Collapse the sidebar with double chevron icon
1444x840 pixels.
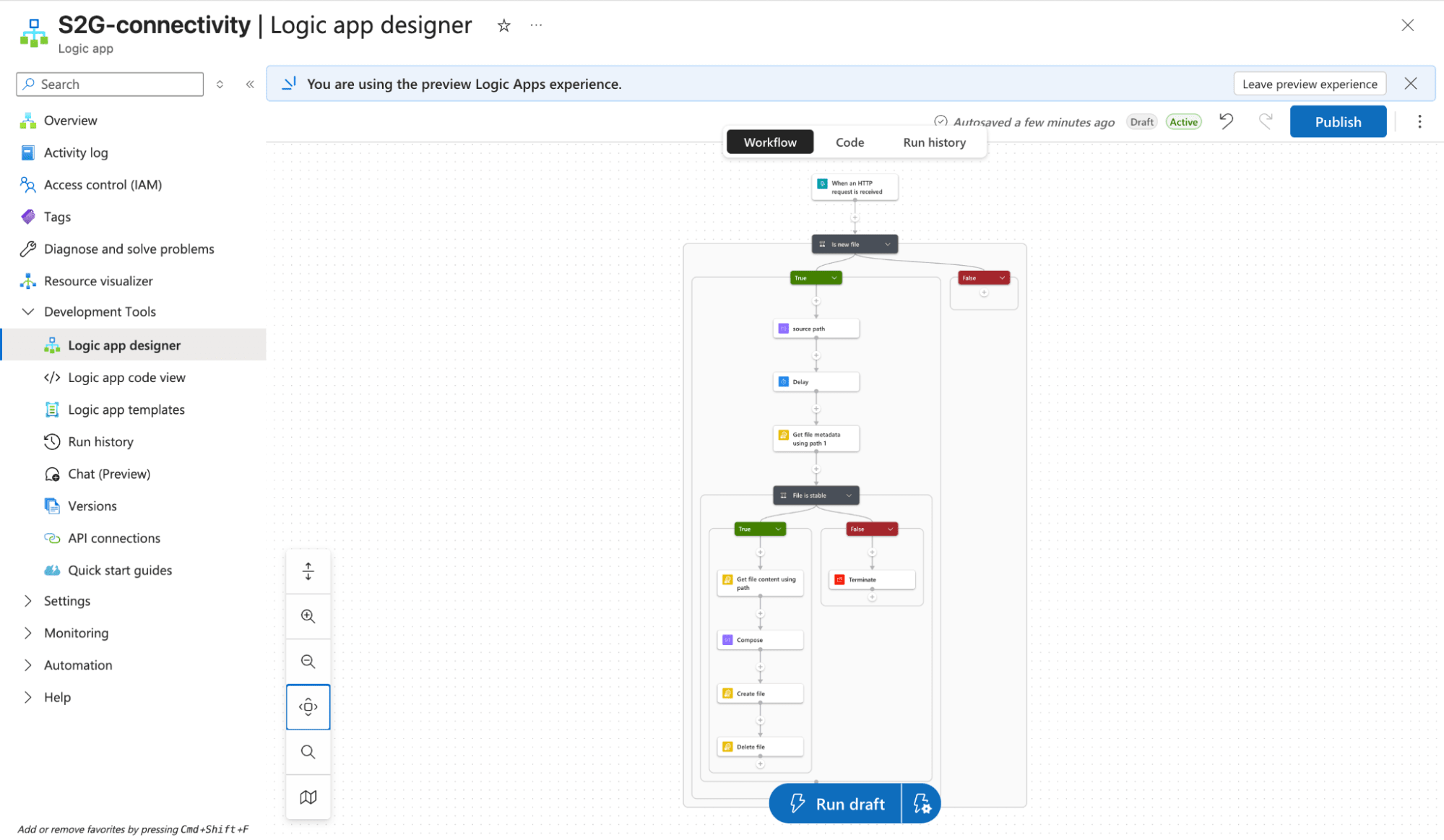tap(250, 85)
